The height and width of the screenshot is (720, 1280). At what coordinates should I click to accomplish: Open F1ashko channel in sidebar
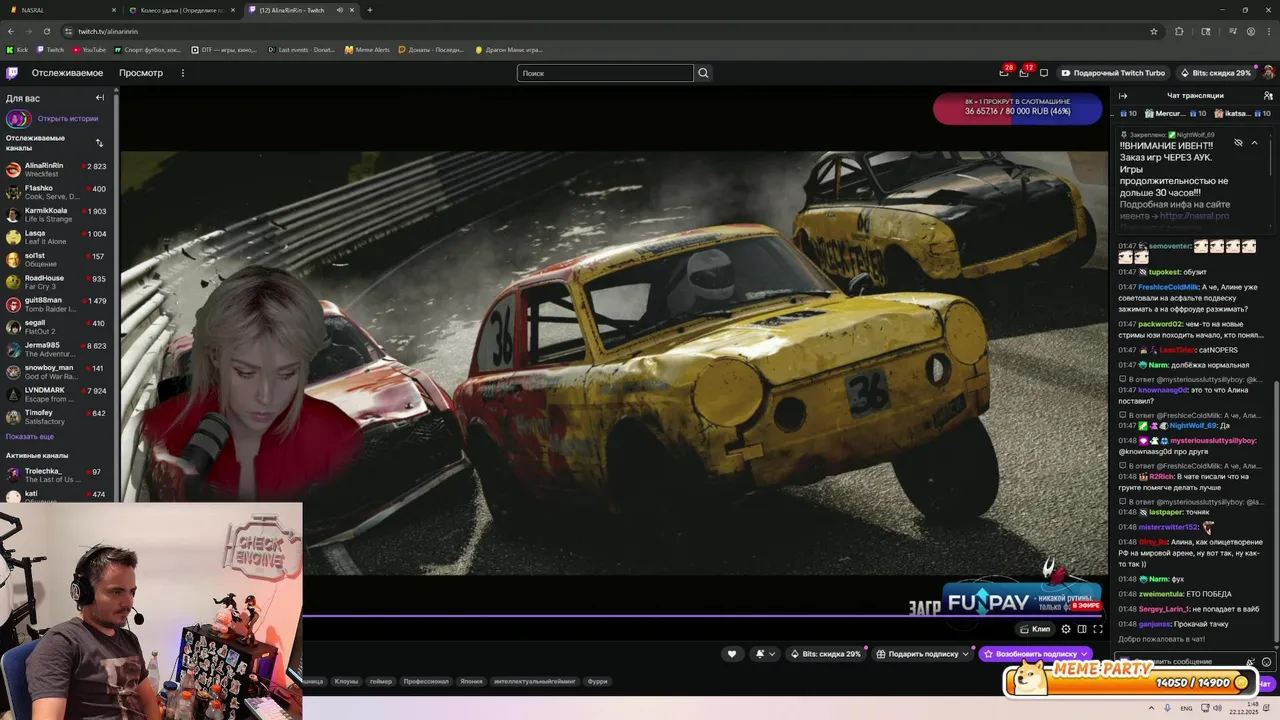coord(58,192)
